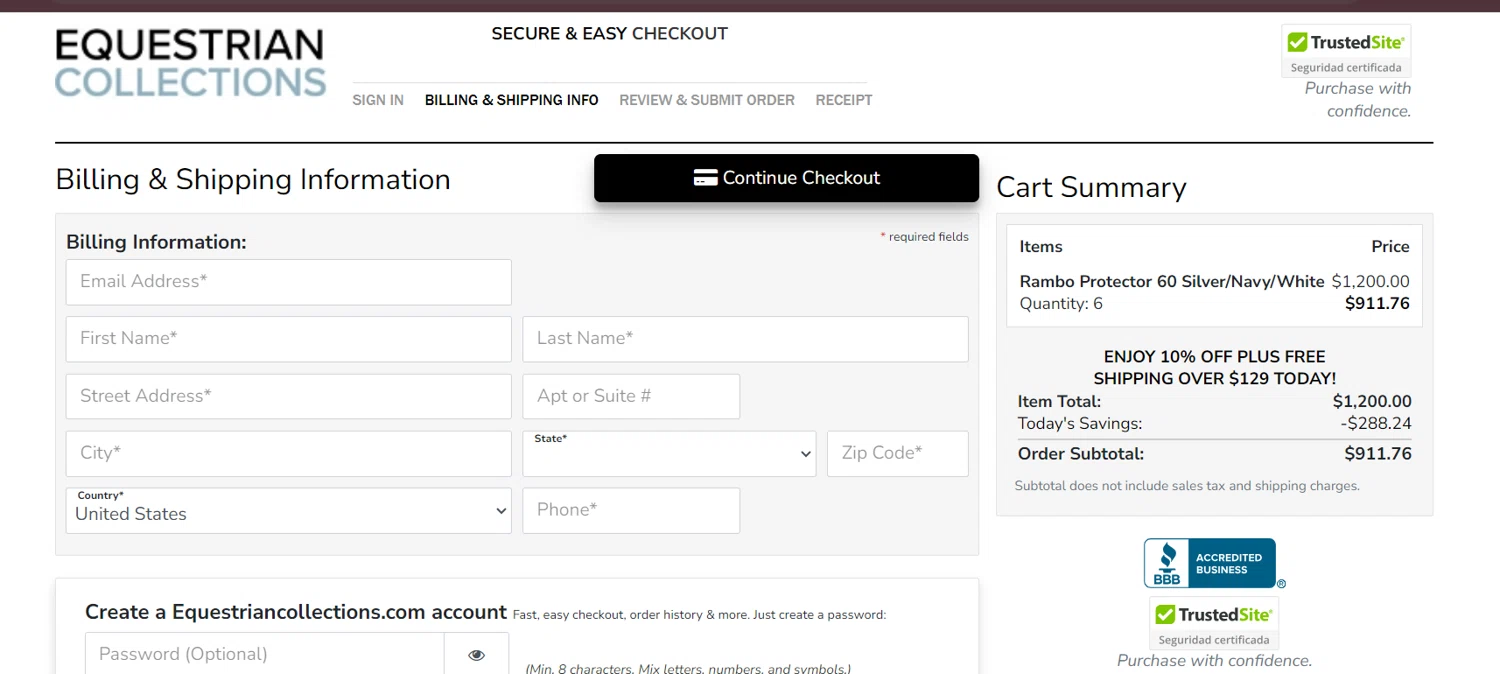
Task: Select the Last Name input
Action: [x=745, y=339]
